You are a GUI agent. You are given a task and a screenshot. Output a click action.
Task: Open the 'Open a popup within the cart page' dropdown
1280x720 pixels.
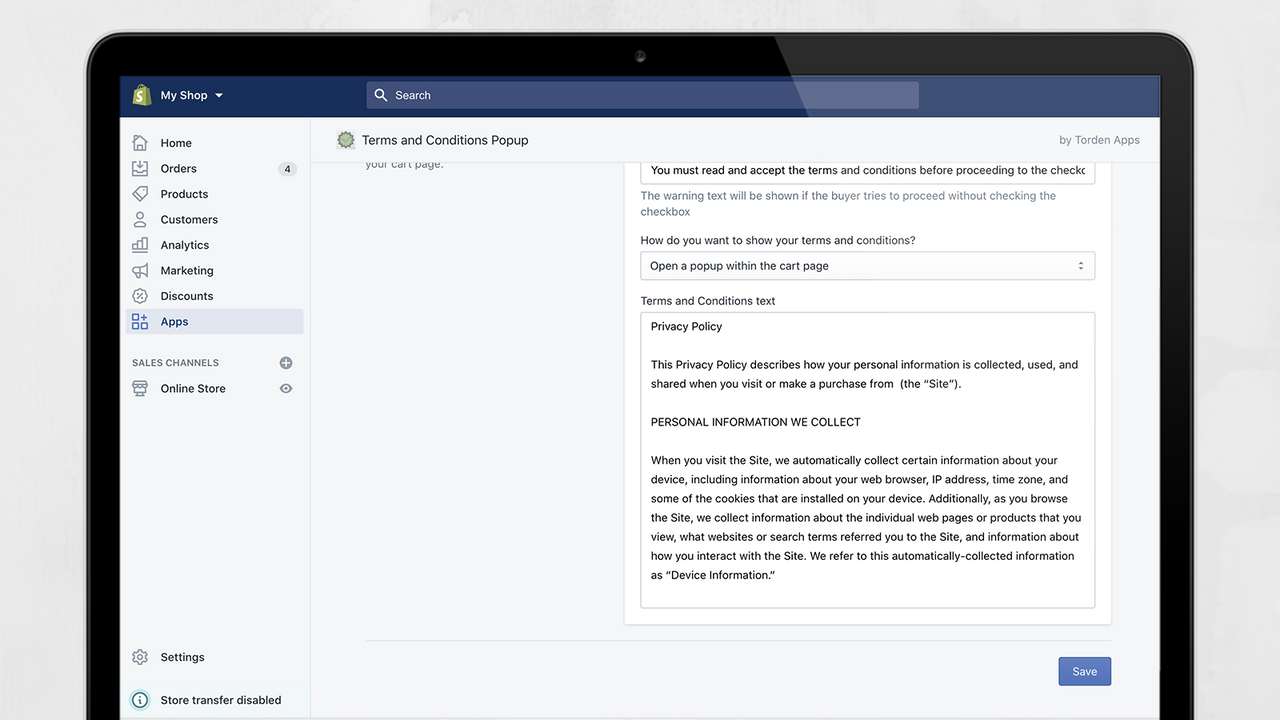click(867, 266)
